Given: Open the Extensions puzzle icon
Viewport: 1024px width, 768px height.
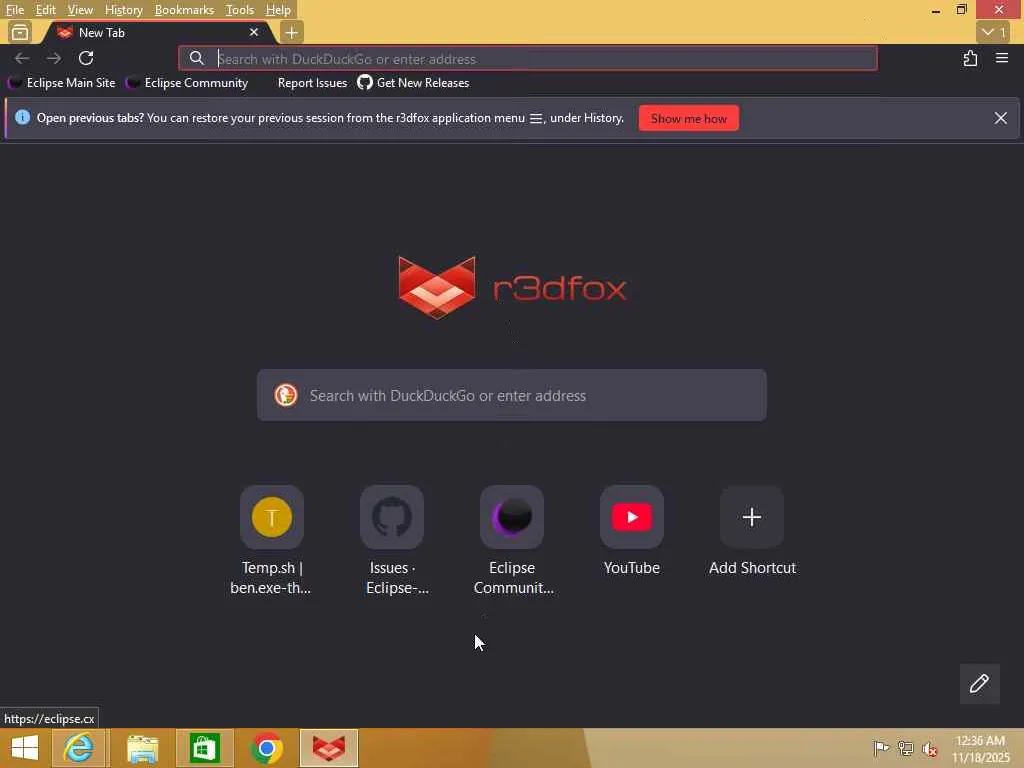Looking at the screenshot, I should click(970, 58).
